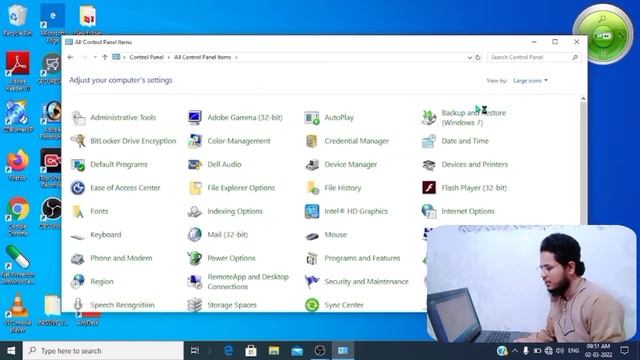This screenshot has width=640, height=360.
Task: Open the Fonts folder icon
Action: tap(78, 211)
